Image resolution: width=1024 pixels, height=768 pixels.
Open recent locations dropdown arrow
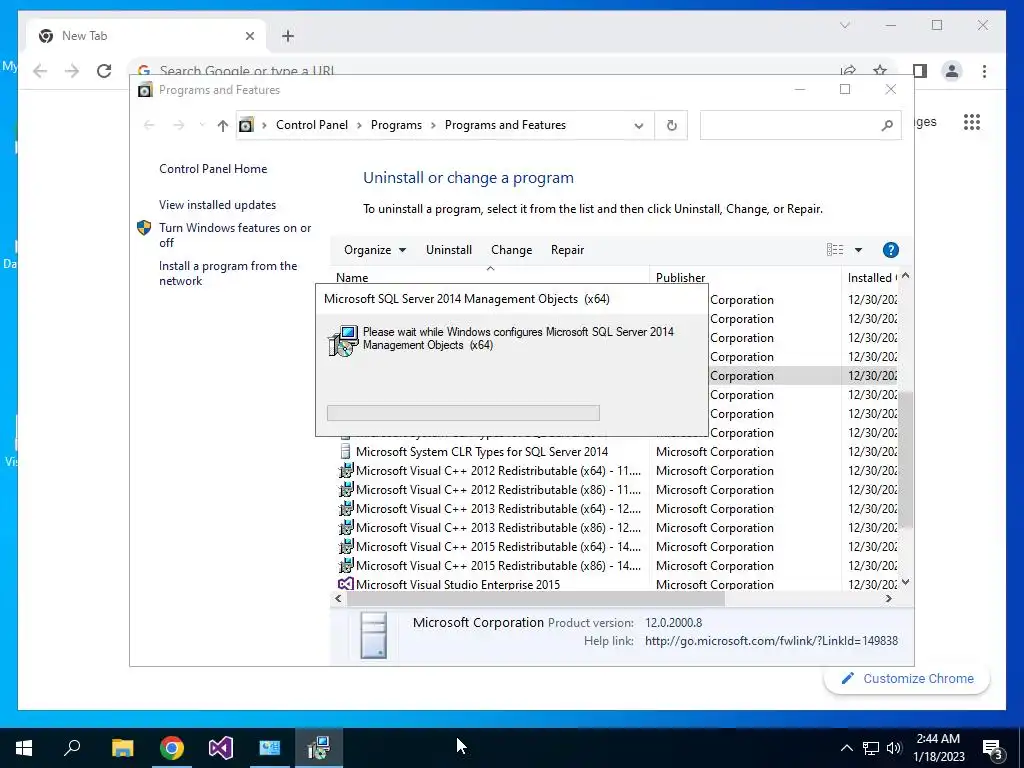coord(202,125)
